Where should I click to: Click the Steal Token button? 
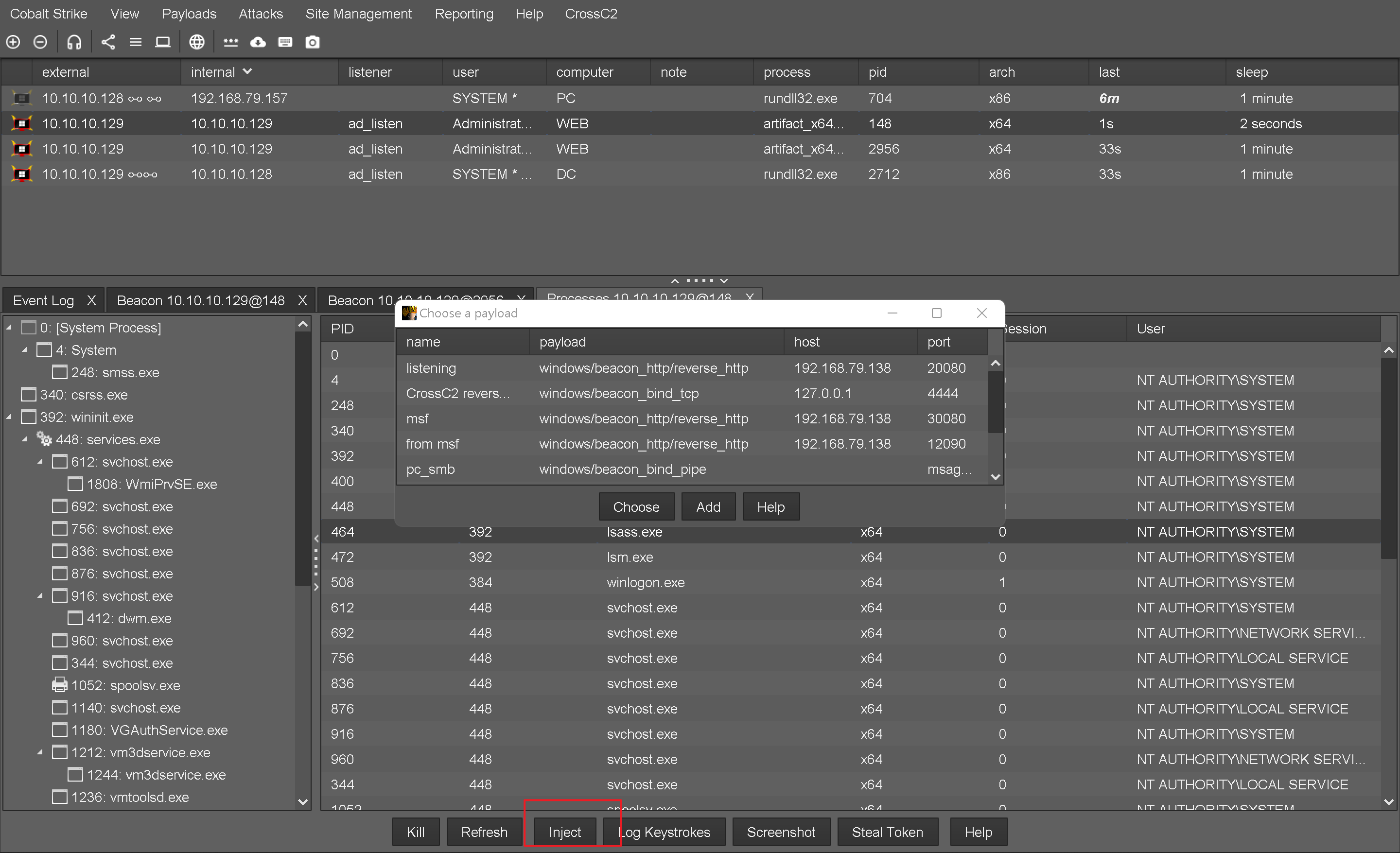click(x=887, y=832)
